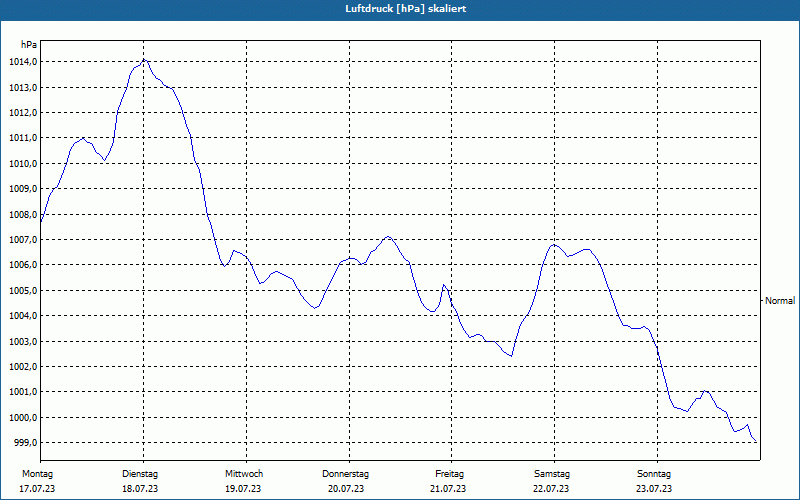Click the 1011,0 axis value
The height and width of the screenshot is (500, 800).
23,138
